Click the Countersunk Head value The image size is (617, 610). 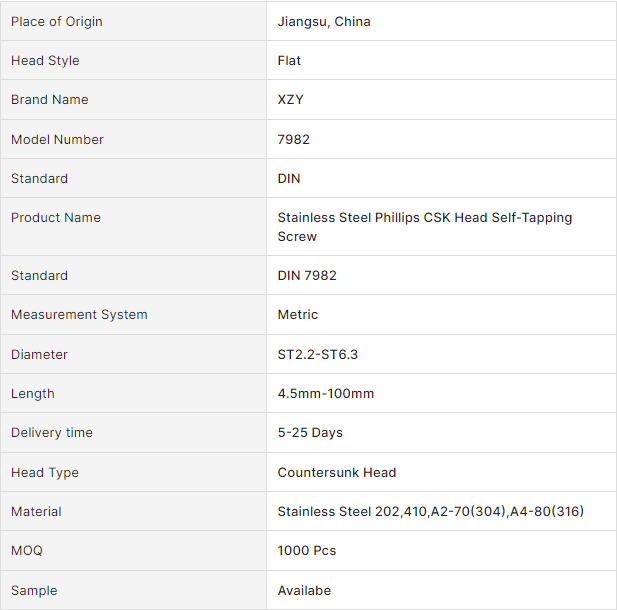pyautogui.click(x=337, y=472)
